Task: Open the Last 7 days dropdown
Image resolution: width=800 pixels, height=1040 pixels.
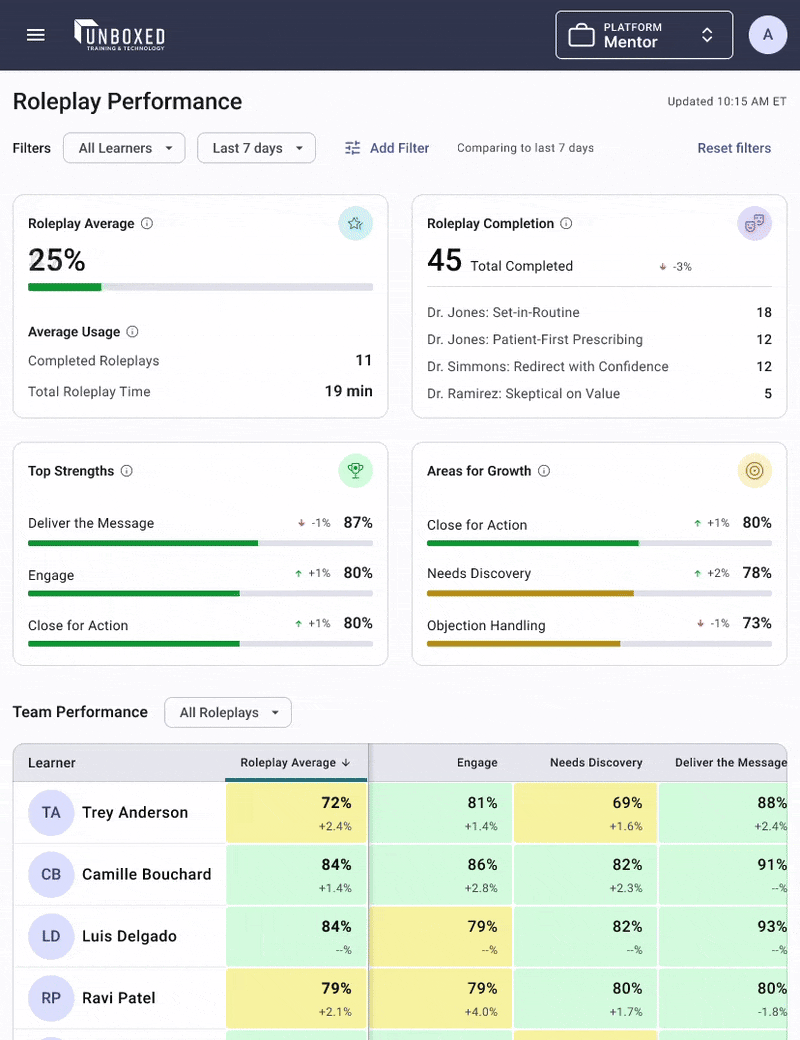Action: [256, 148]
